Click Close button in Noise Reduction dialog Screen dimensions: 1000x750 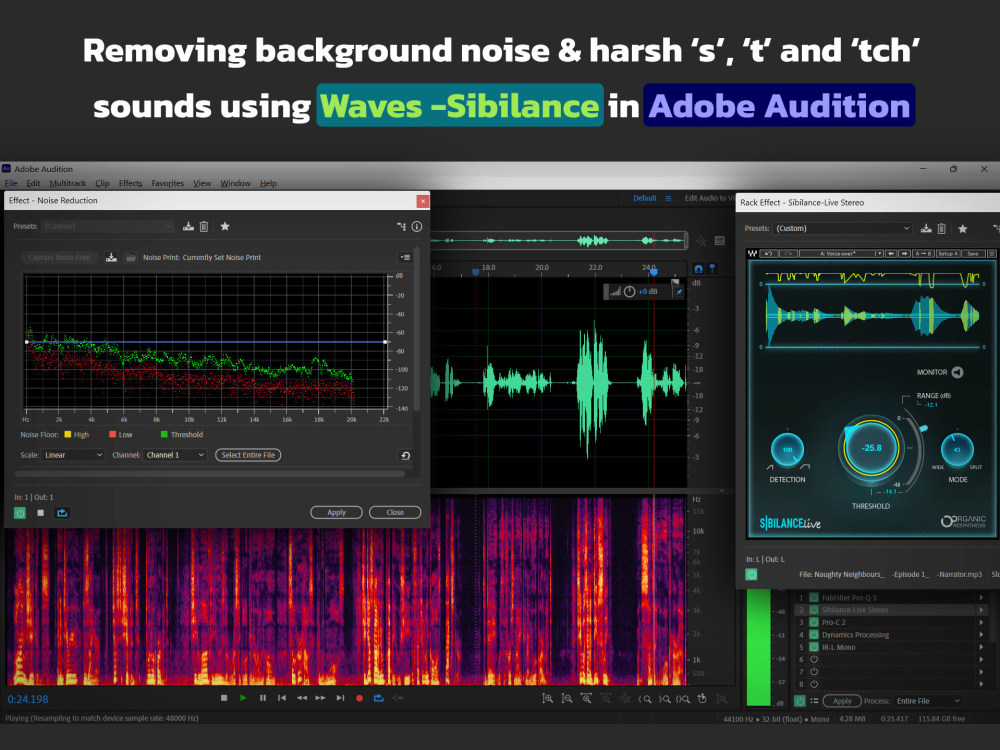point(395,513)
